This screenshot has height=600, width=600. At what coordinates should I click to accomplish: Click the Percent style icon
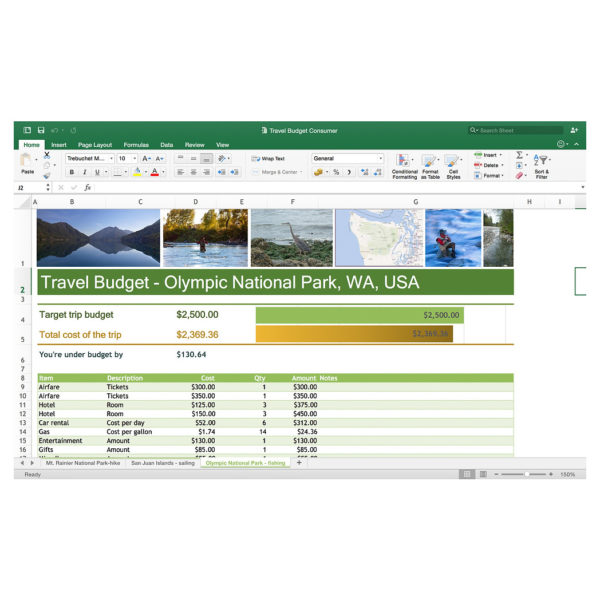[336, 172]
